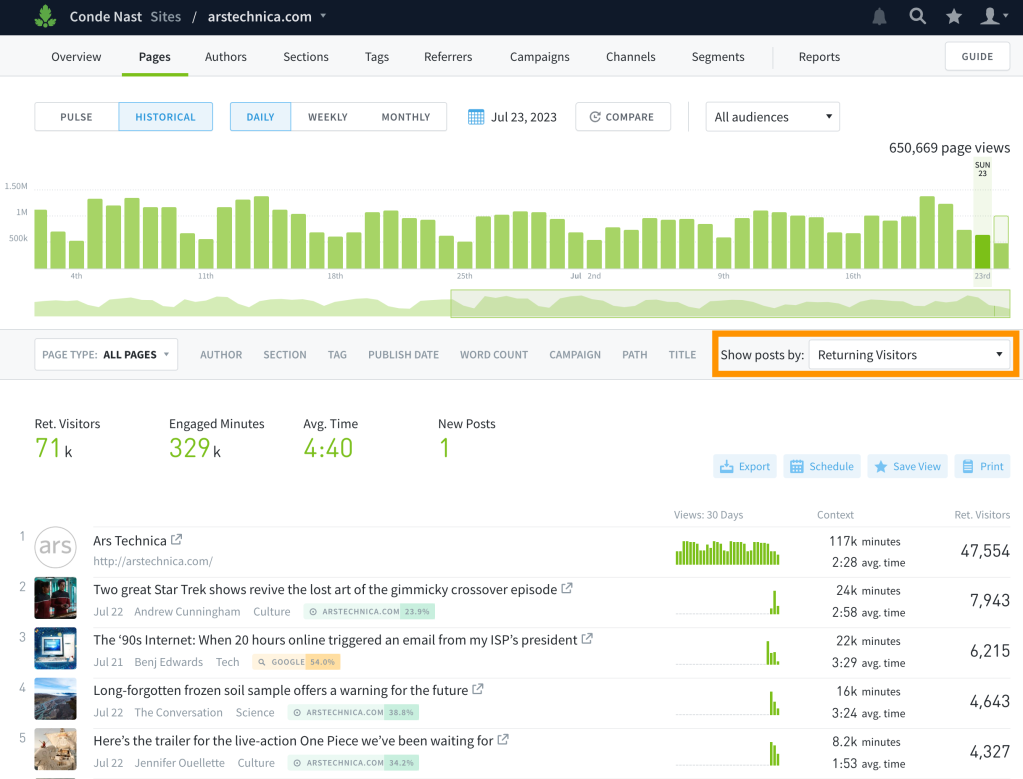Viewport: 1023px width, 779px height.
Task: Go to the Overview tab
Action: tap(76, 57)
